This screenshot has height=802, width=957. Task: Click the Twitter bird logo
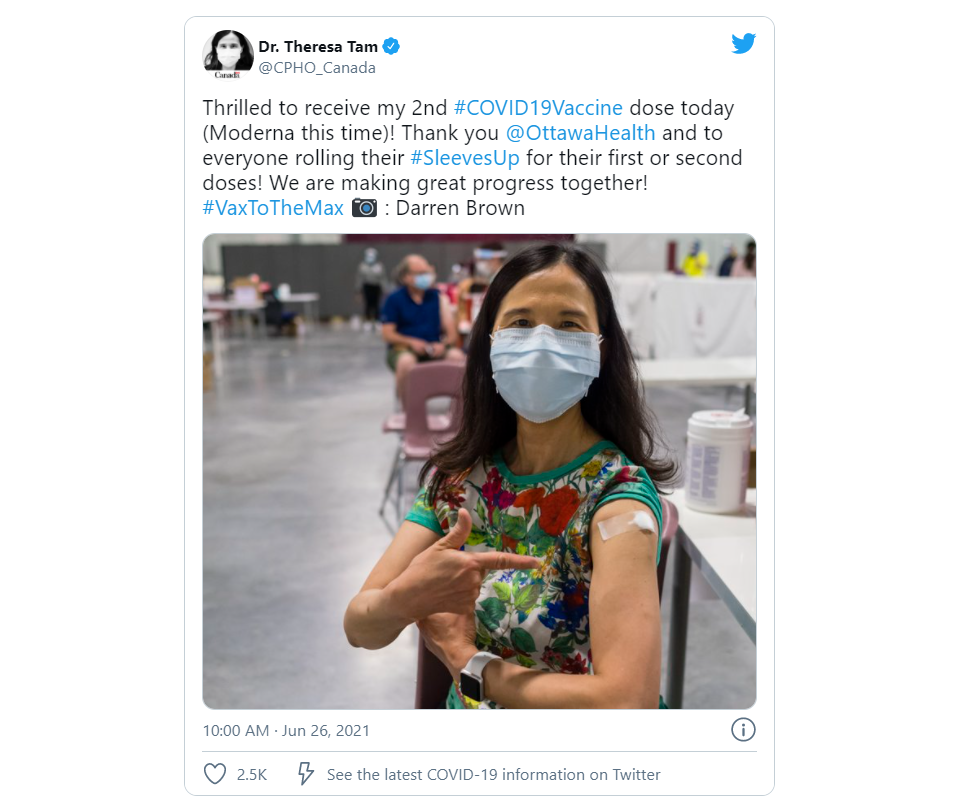click(x=743, y=43)
